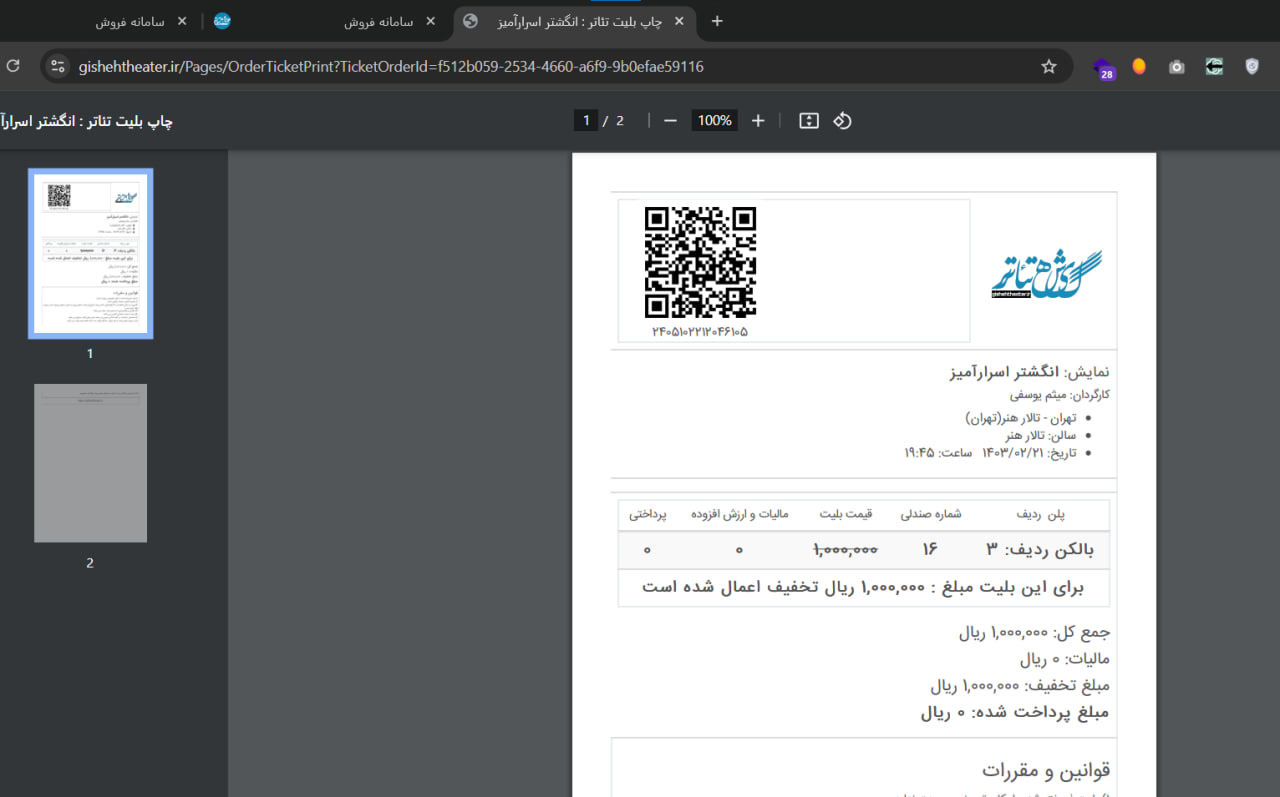This screenshot has width=1280, height=797.
Task: Click the پلن ردیف column header
Action: (x=1041, y=515)
